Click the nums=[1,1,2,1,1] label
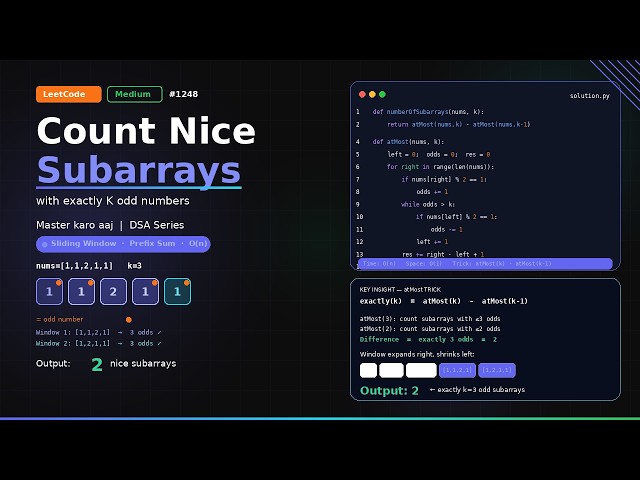 coord(74,266)
